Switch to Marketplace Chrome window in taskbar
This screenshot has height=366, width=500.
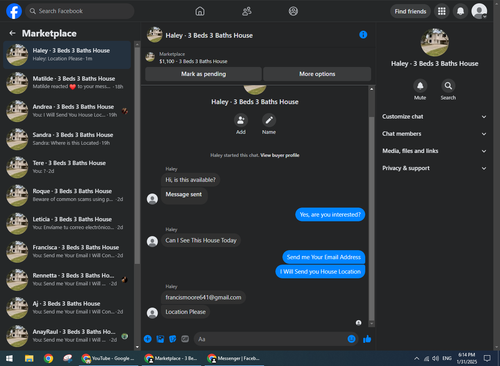pos(171,358)
